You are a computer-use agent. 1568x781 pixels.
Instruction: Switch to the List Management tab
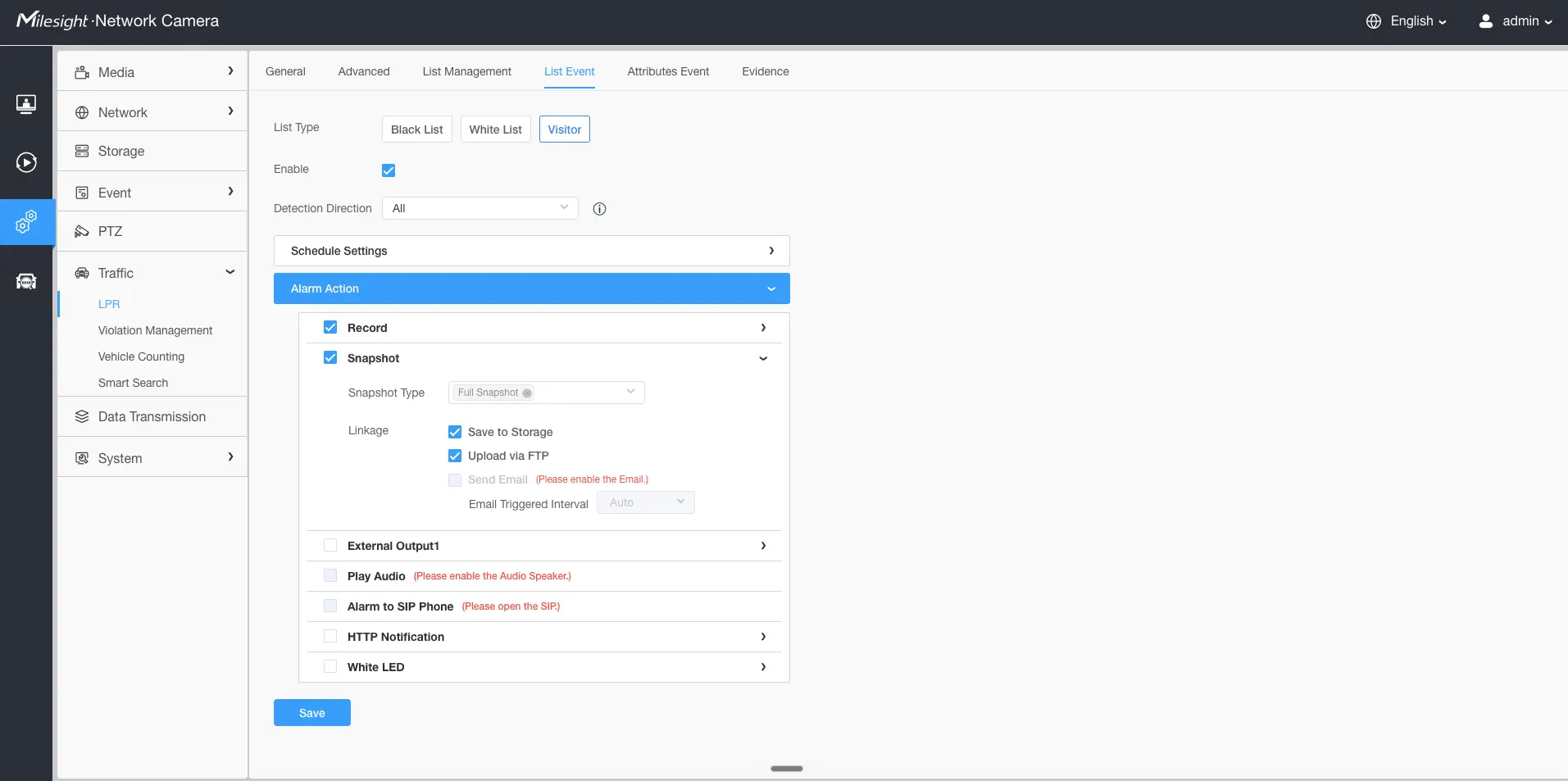(467, 71)
